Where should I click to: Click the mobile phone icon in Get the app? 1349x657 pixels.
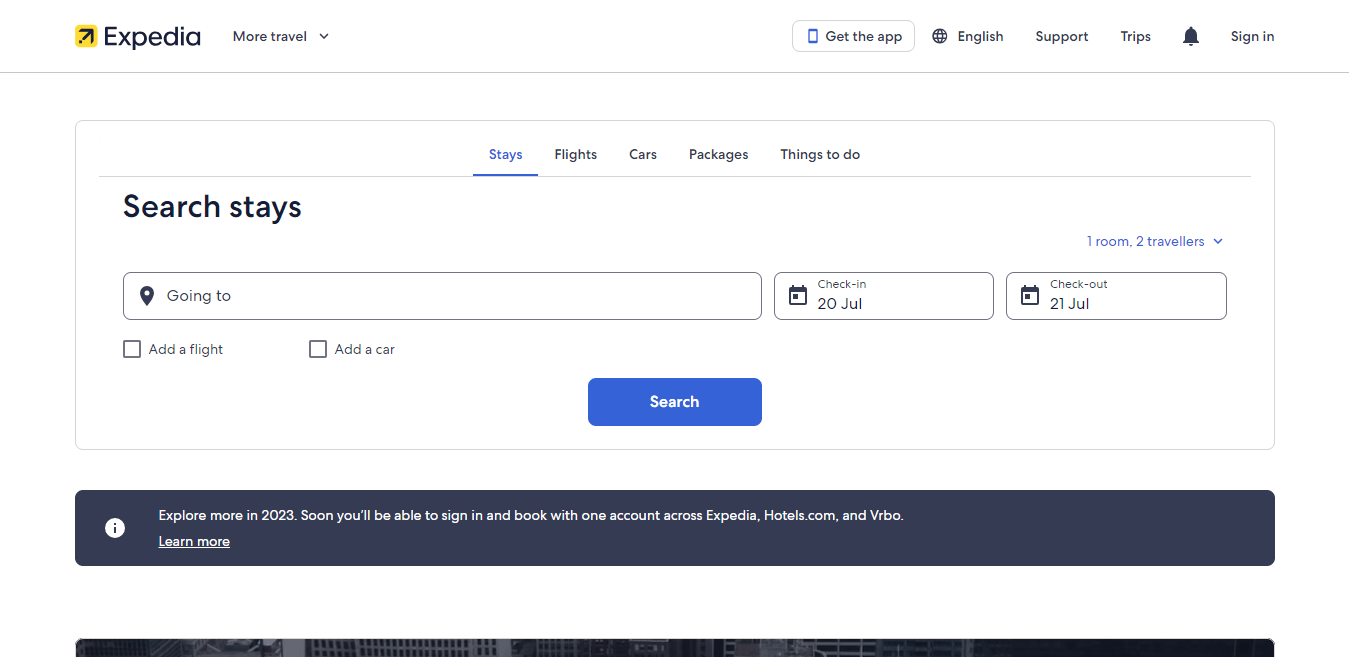pos(812,35)
